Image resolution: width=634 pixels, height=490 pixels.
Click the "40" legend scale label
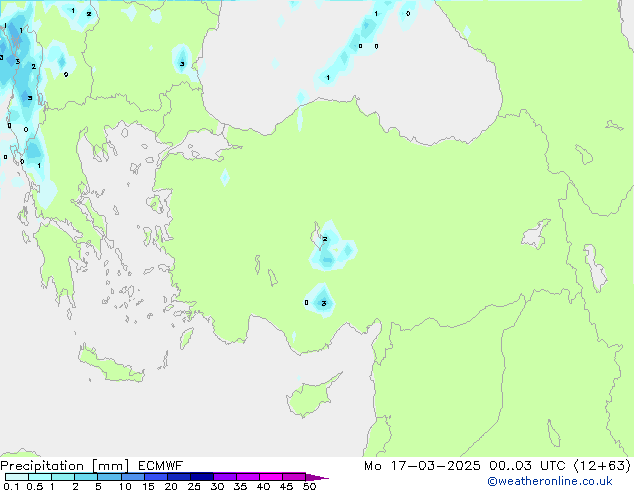pyautogui.click(x=263, y=486)
